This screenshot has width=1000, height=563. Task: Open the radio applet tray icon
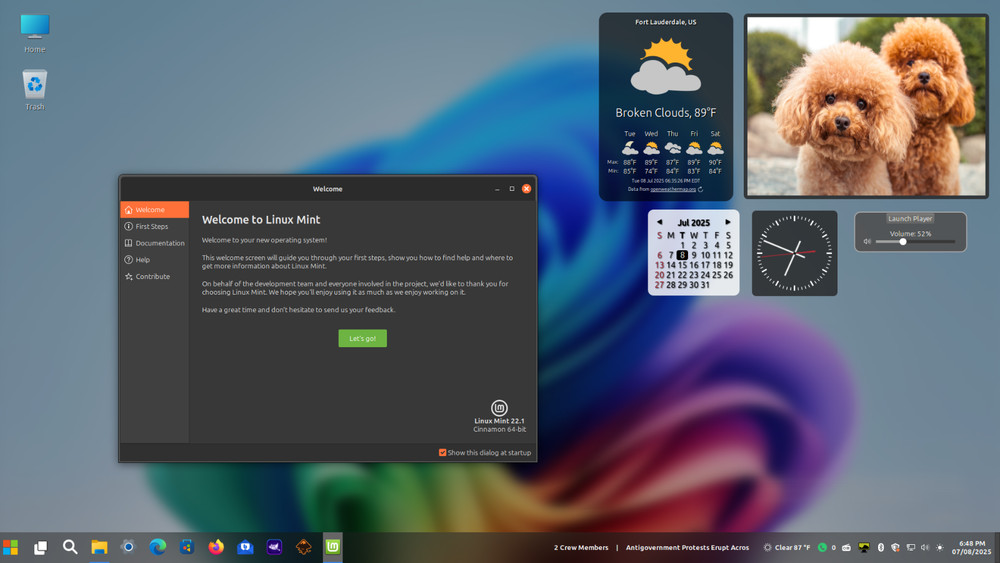[x=846, y=547]
